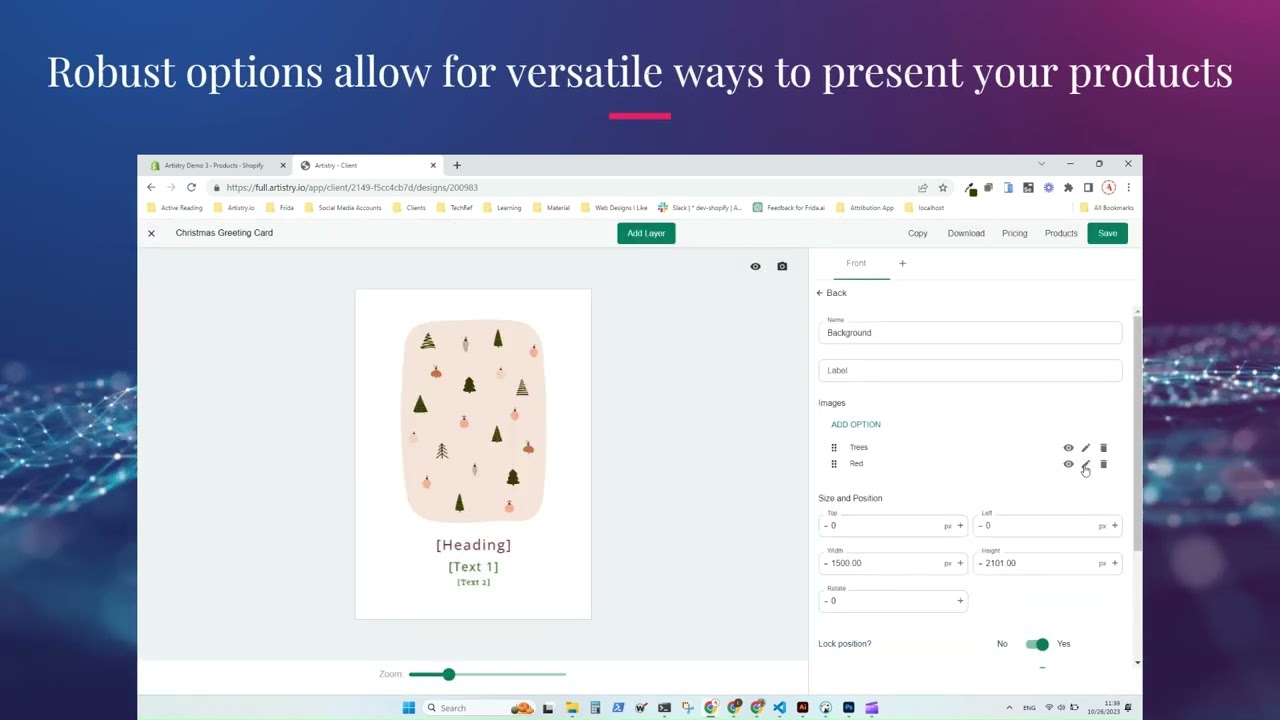Viewport: 1280px width, 720px height.
Task: Click ADD OPTION under Images
Action: pos(855,424)
